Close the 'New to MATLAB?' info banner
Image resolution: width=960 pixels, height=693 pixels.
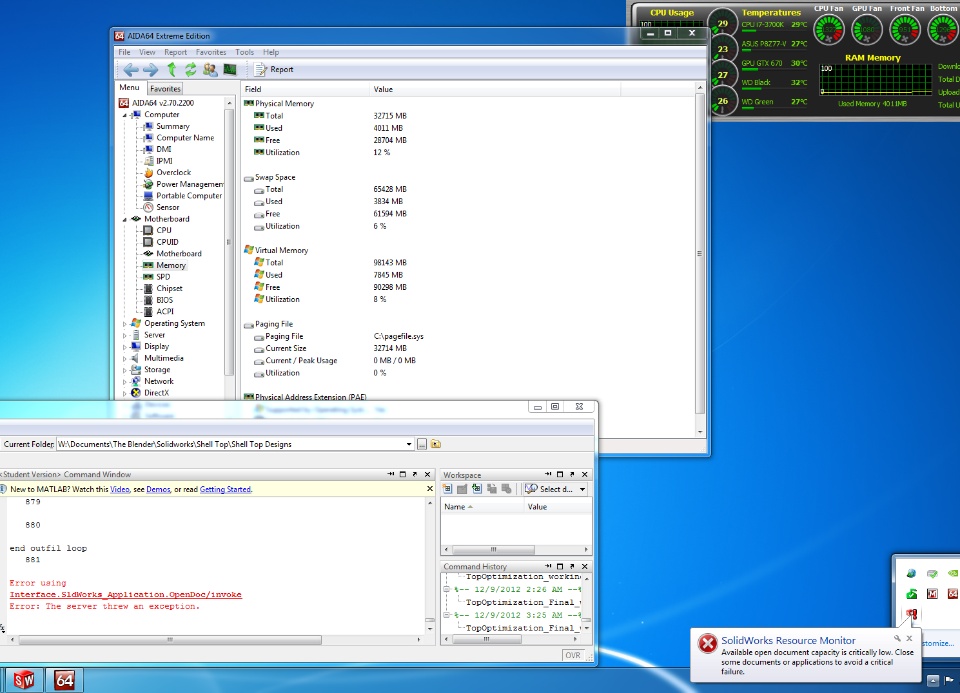(430, 489)
